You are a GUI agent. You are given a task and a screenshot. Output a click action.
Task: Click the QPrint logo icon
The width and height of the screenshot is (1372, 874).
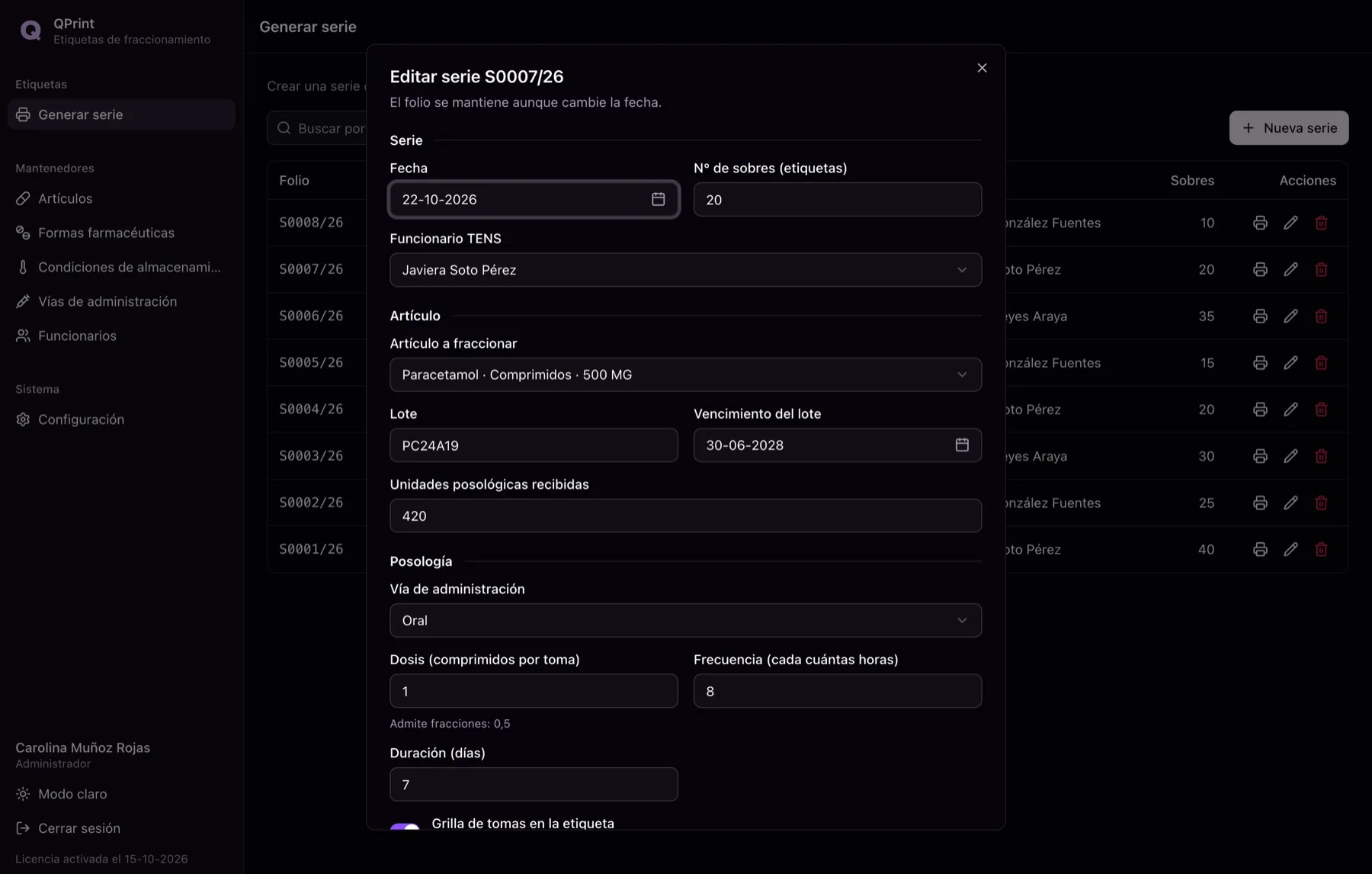tap(30, 31)
